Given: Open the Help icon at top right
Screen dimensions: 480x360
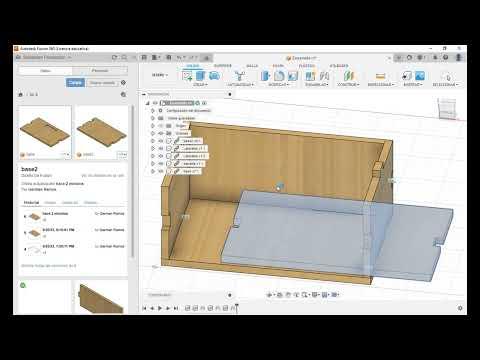Looking at the screenshot, I should click(x=446, y=57).
